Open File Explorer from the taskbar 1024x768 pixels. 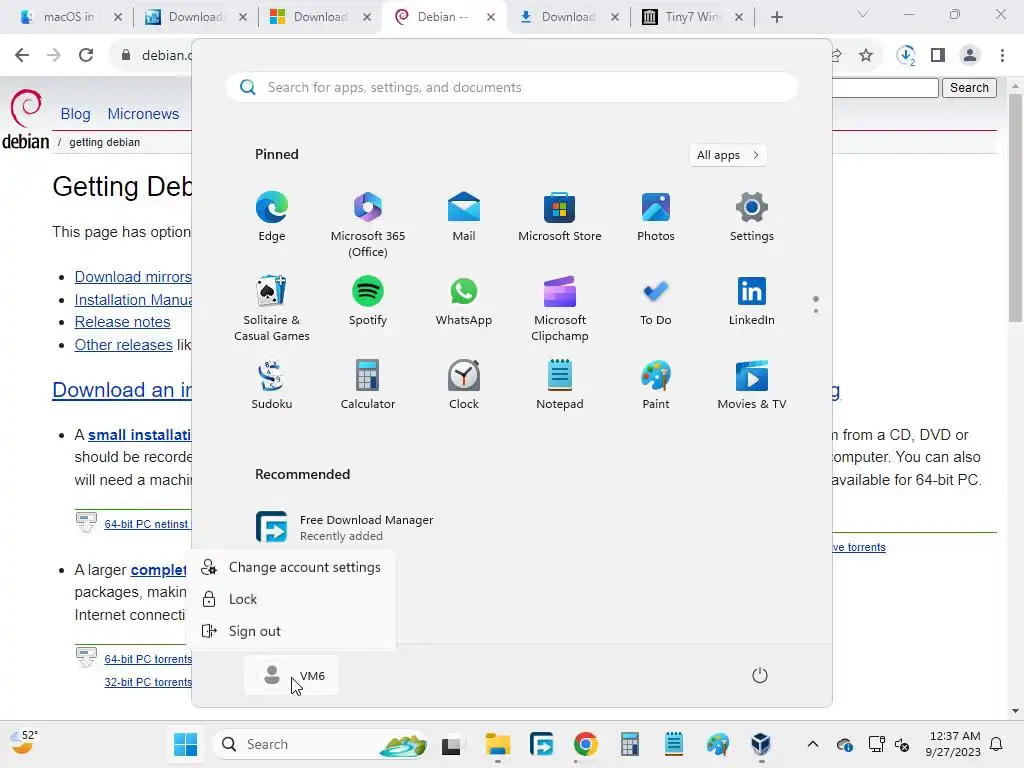[x=498, y=744]
